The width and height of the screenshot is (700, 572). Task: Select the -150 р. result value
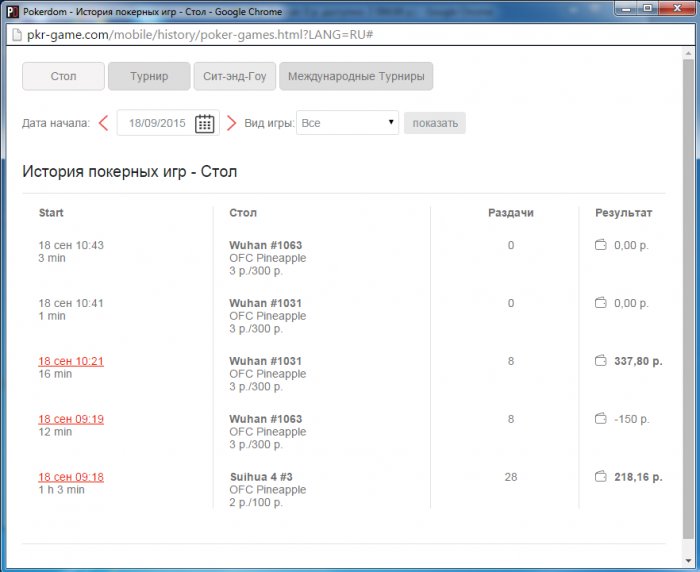click(632, 419)
